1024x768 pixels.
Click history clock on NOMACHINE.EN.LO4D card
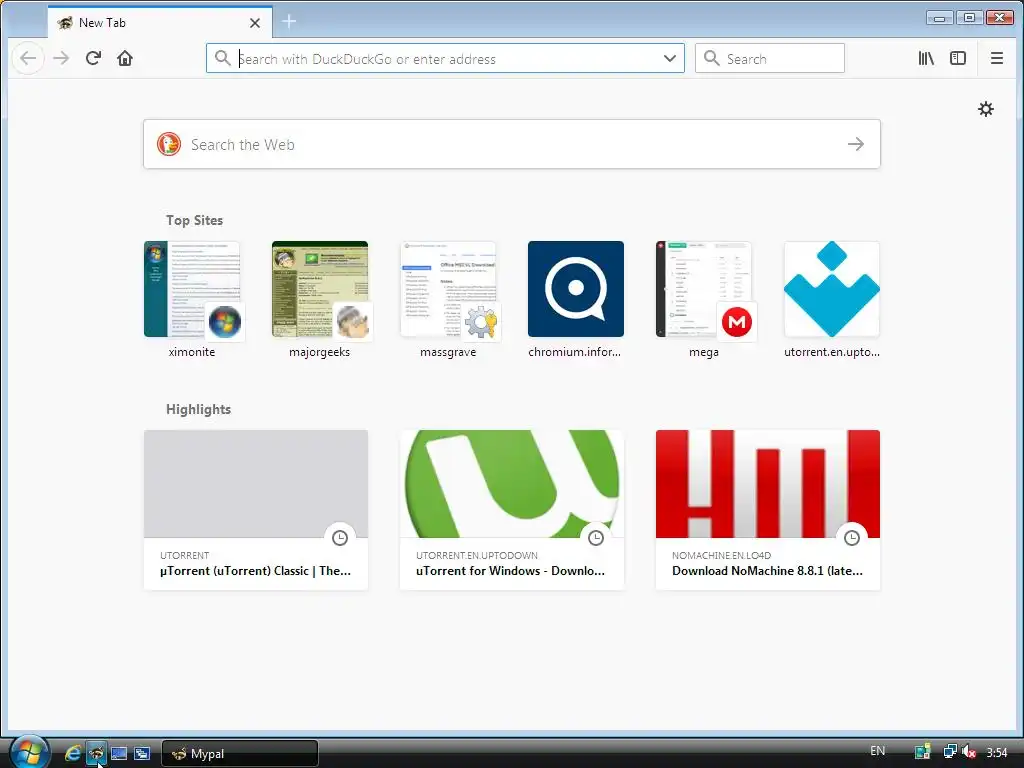852,537
